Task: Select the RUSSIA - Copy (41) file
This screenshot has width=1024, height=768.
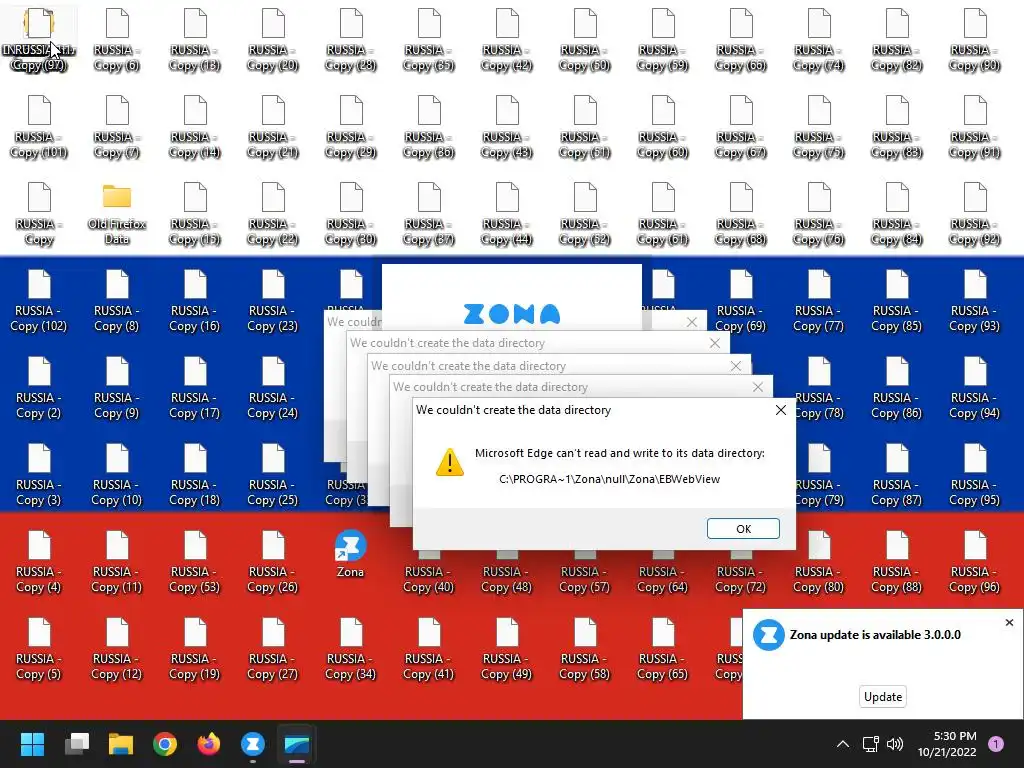Action: pyautogui.click(x=428, y=648)
